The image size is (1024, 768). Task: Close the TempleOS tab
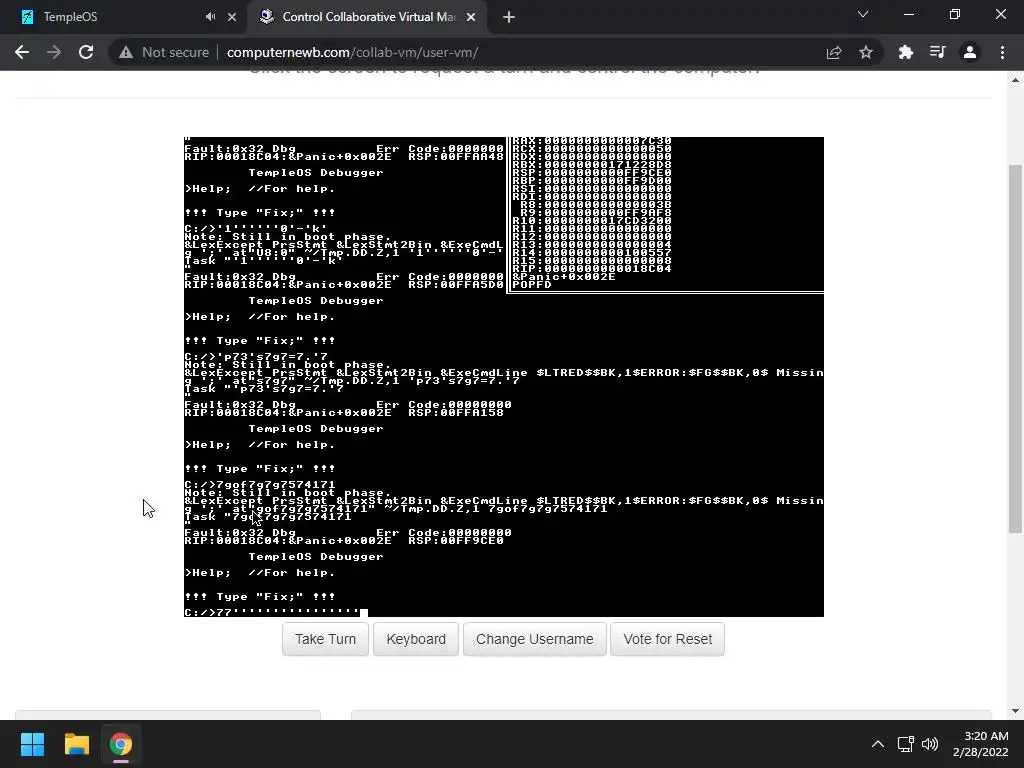tap(232, 17)
